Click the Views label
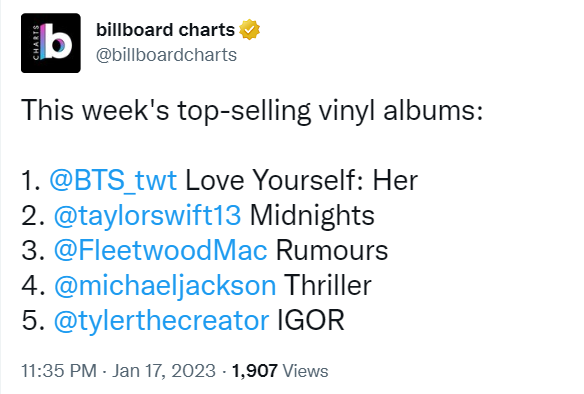 pyautogui.click(x=305, y=371)
